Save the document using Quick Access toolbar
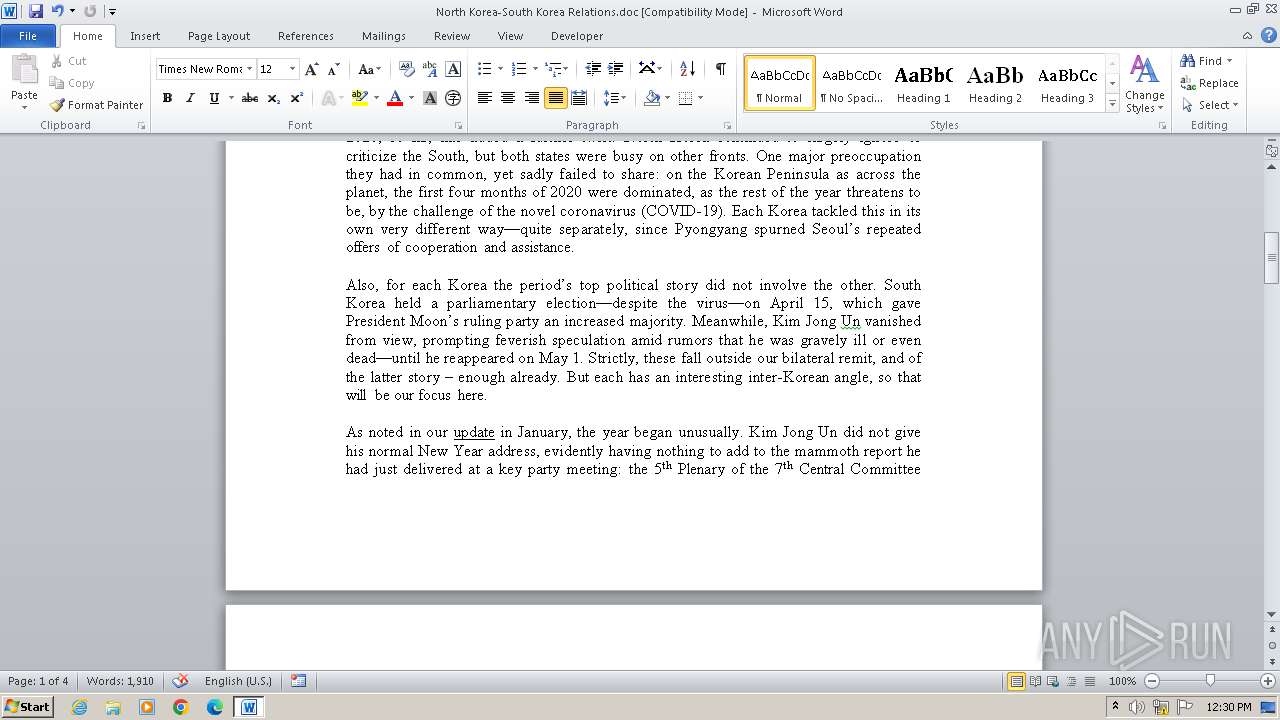The height and width of the screenshot is (720, 1280). pyautogui.click(x=36, y=11)
